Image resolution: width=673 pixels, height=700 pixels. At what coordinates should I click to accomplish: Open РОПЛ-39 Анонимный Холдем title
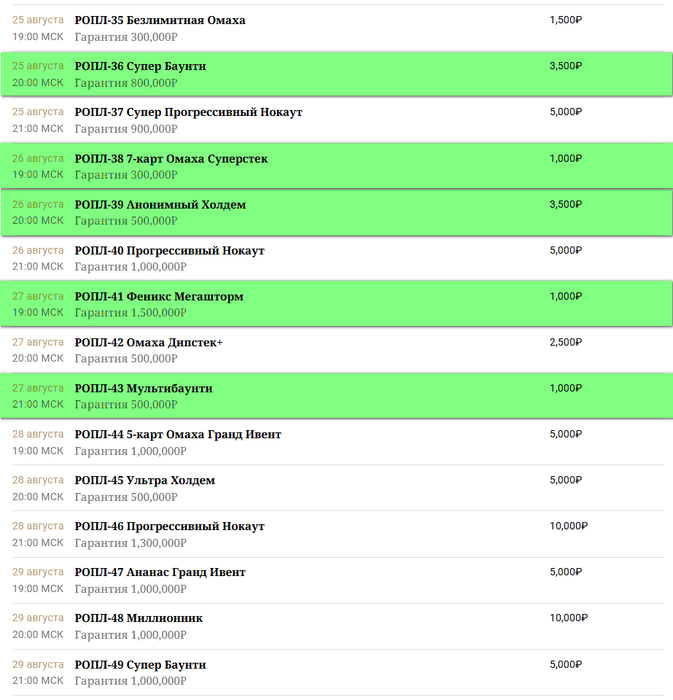tap(160, 204)
